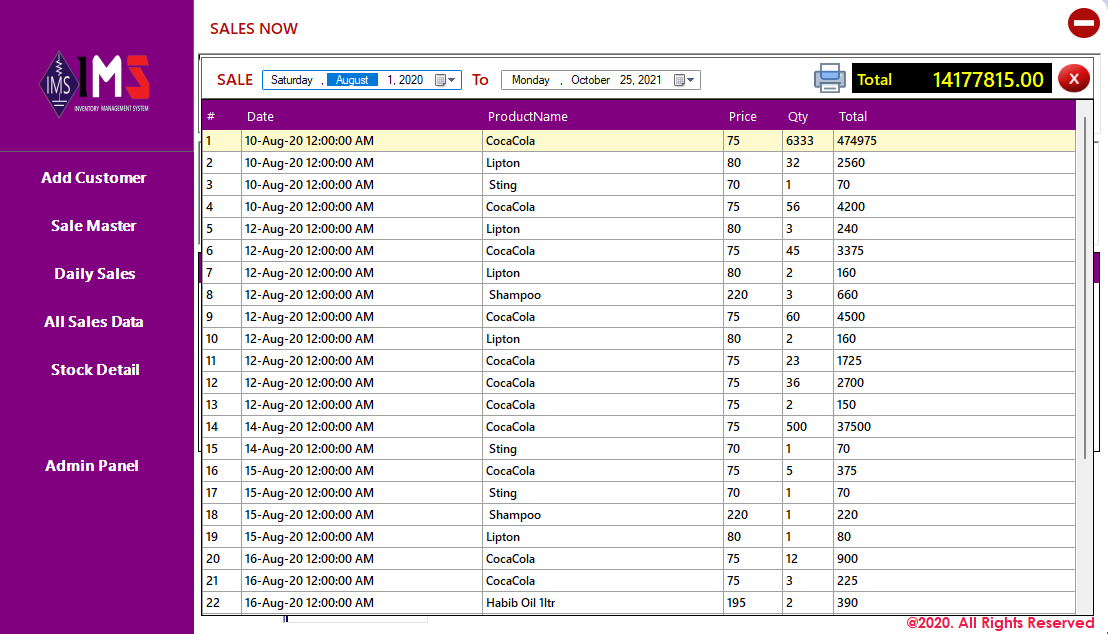1108x634 pixels.
Task: Click the Total column header
Action: [853, 117]
